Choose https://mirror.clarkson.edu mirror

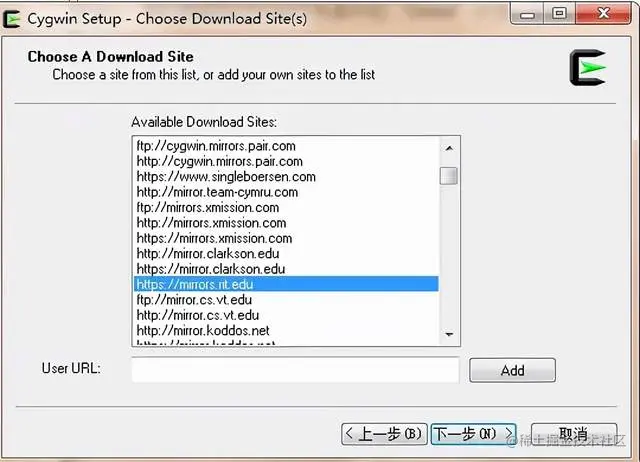[x=286, y=269]
